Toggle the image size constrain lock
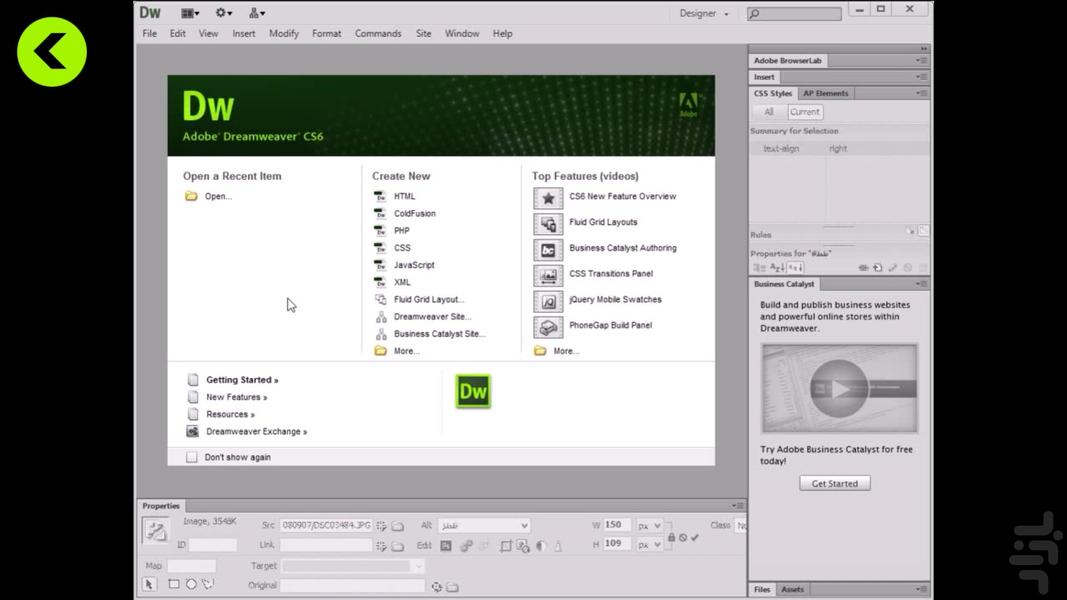 671,537
